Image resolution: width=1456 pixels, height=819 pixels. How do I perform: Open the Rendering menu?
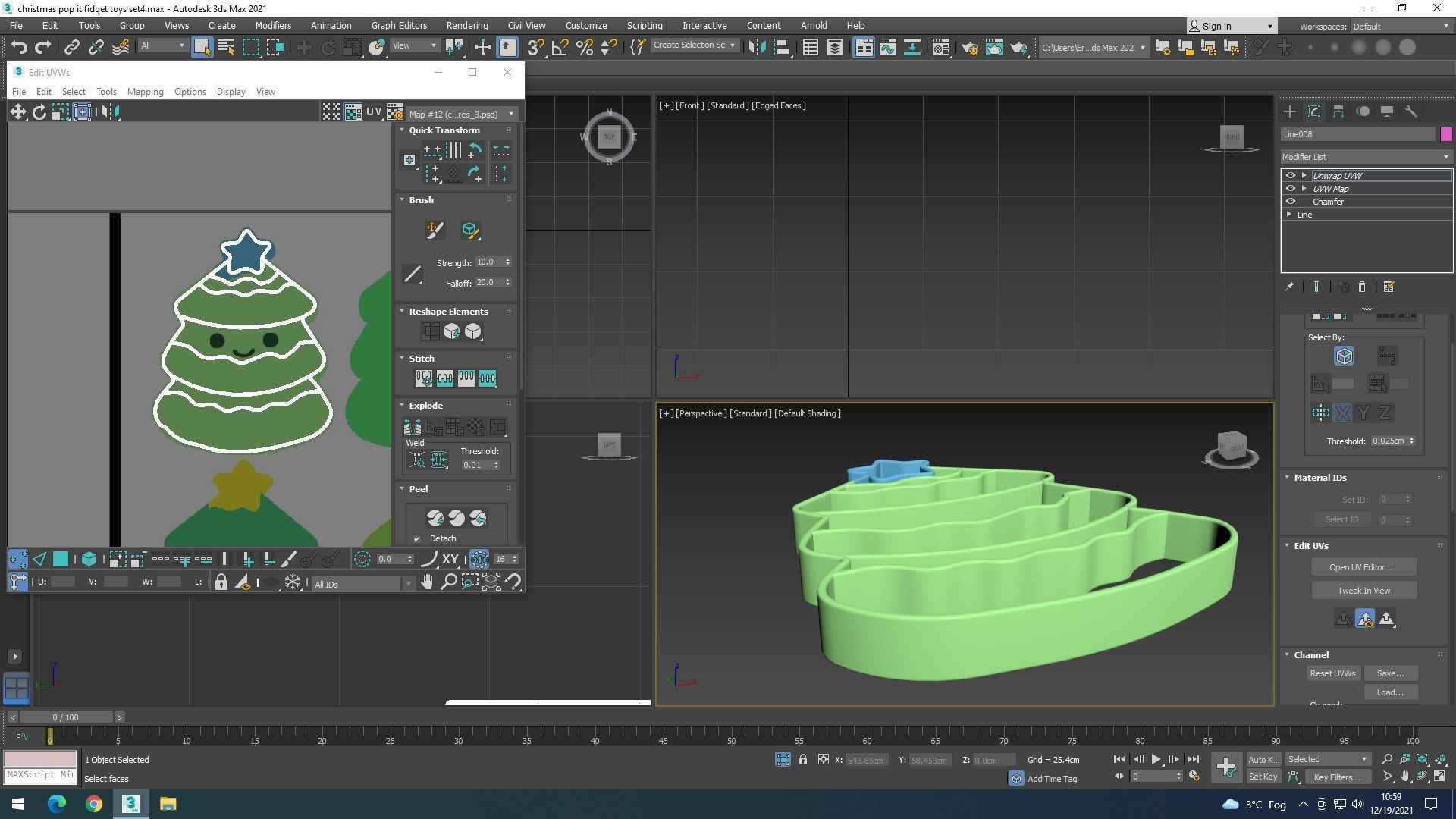[466, 26]
